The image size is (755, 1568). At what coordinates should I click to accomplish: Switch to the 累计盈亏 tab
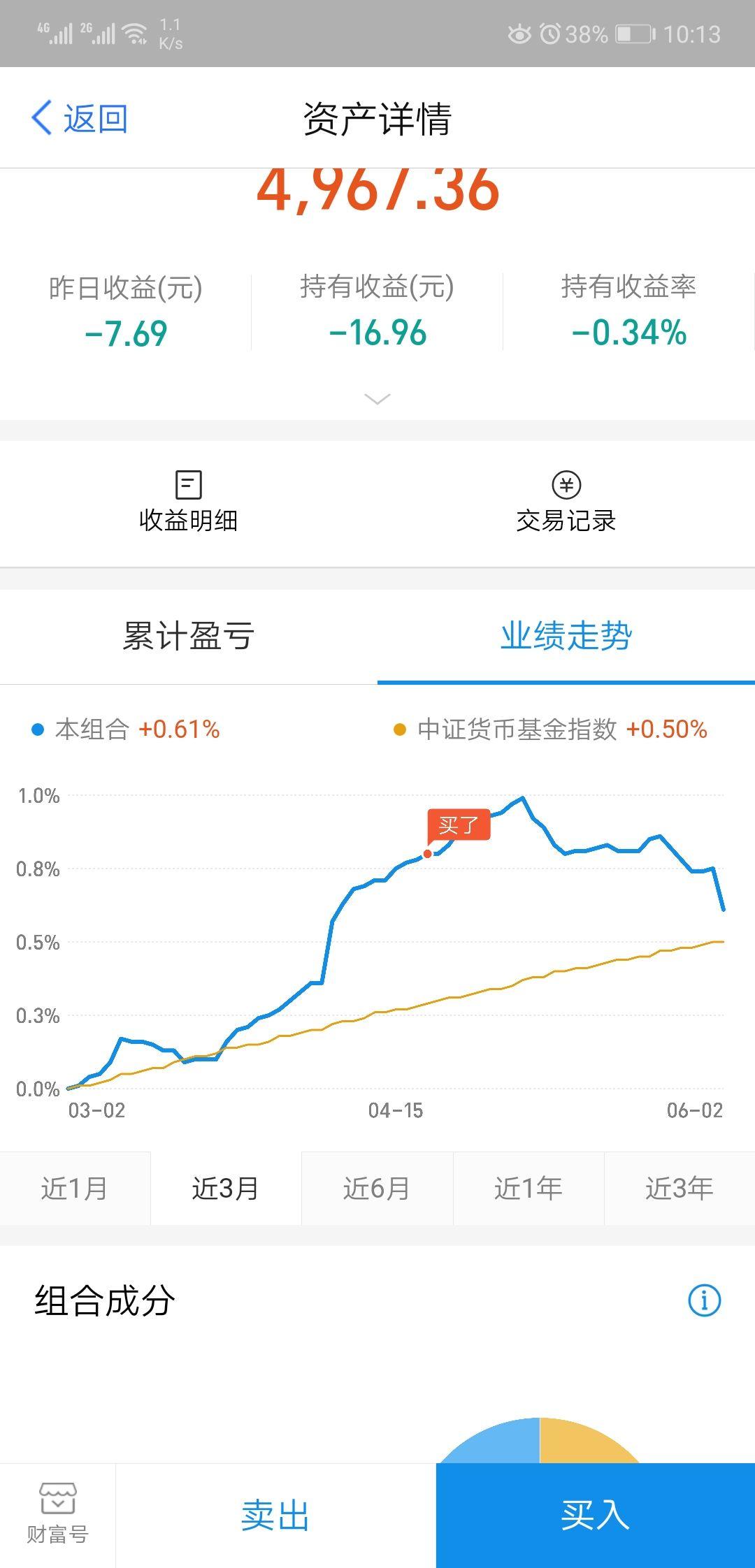189,636
